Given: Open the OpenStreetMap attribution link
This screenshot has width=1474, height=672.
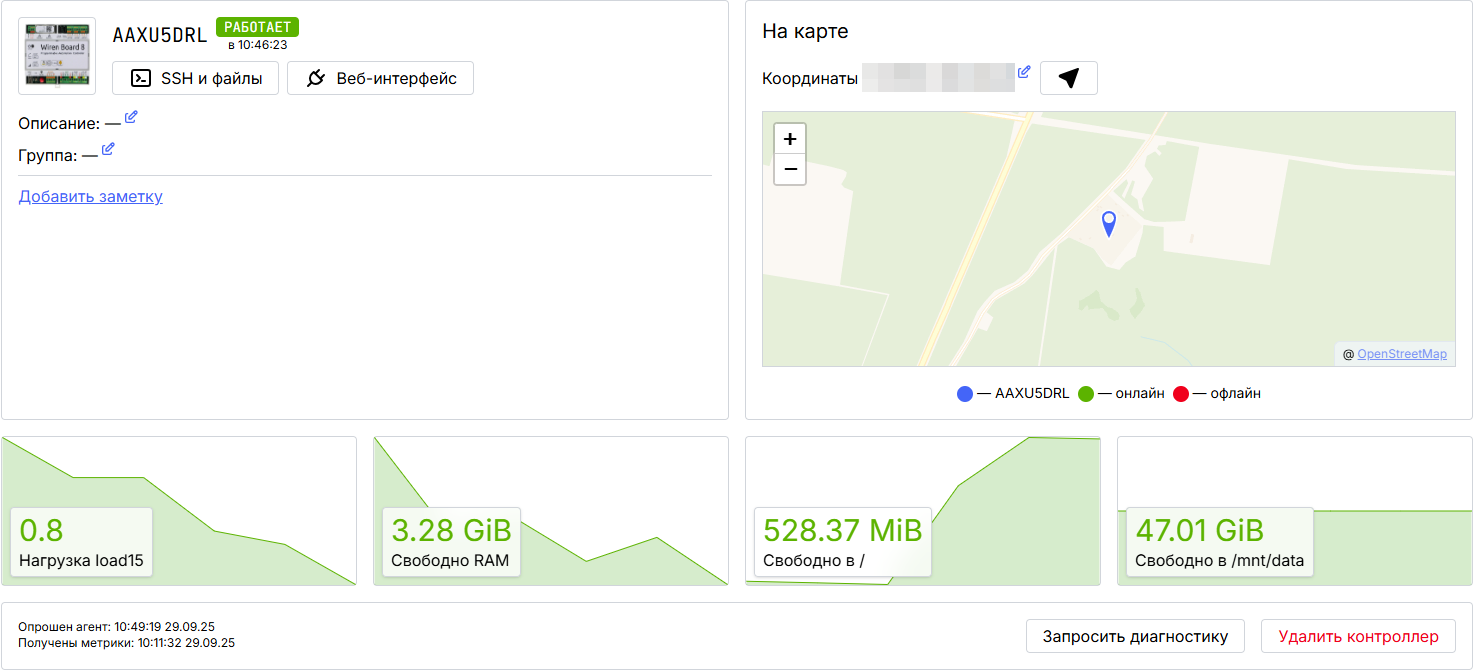Looking at the screenshot, I should pos(1401,354).
